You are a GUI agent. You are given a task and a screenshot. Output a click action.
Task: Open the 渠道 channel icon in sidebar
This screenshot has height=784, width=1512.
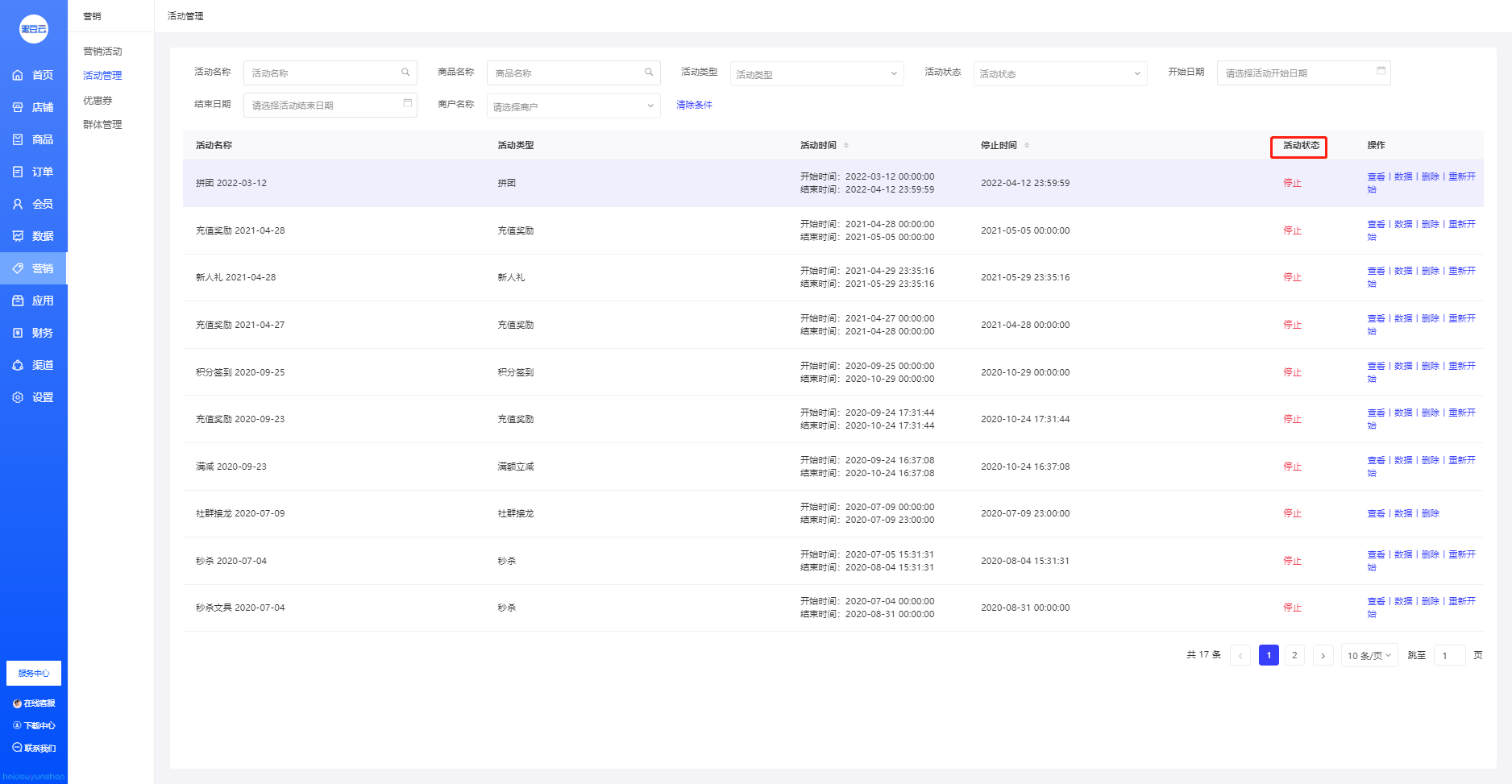[18, 365]
